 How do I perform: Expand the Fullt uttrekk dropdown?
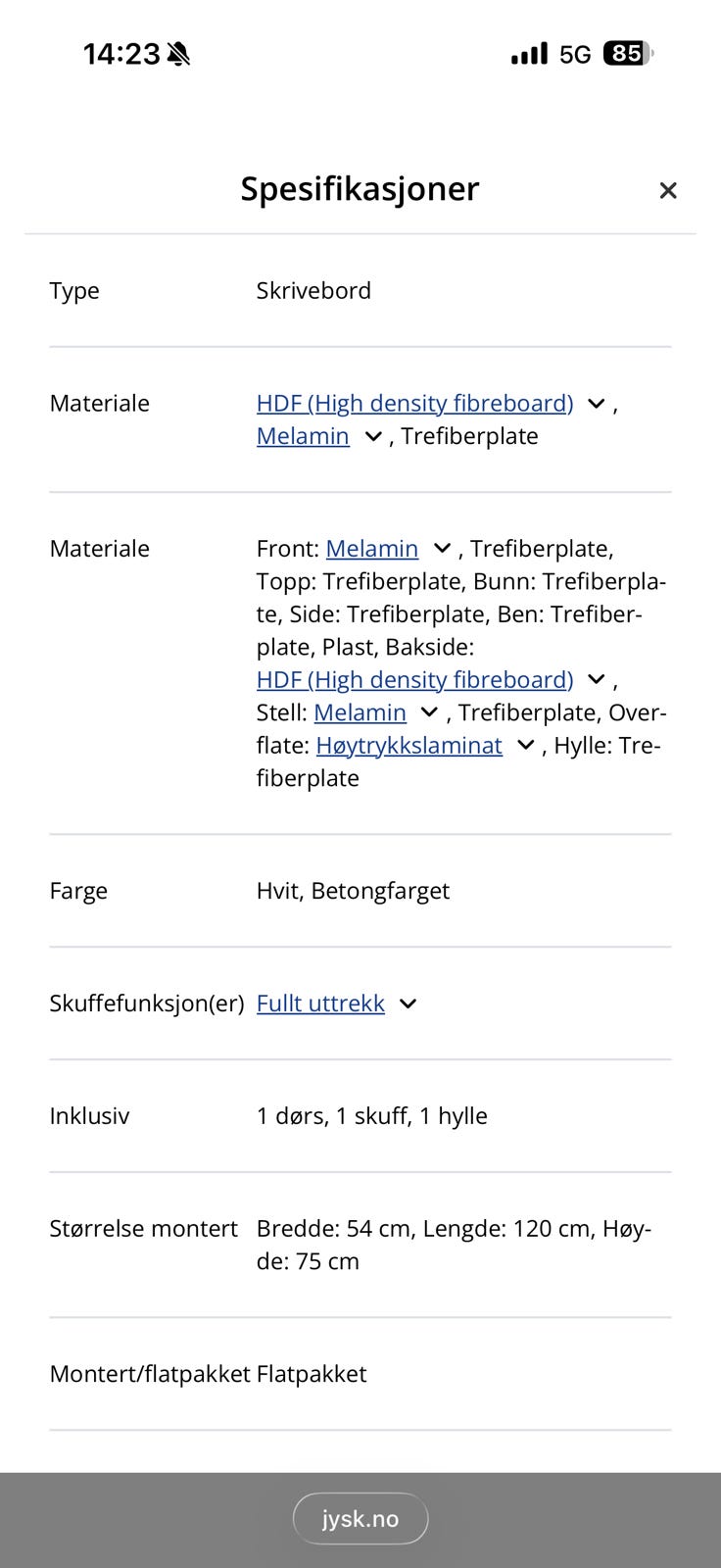point(407,1004)
